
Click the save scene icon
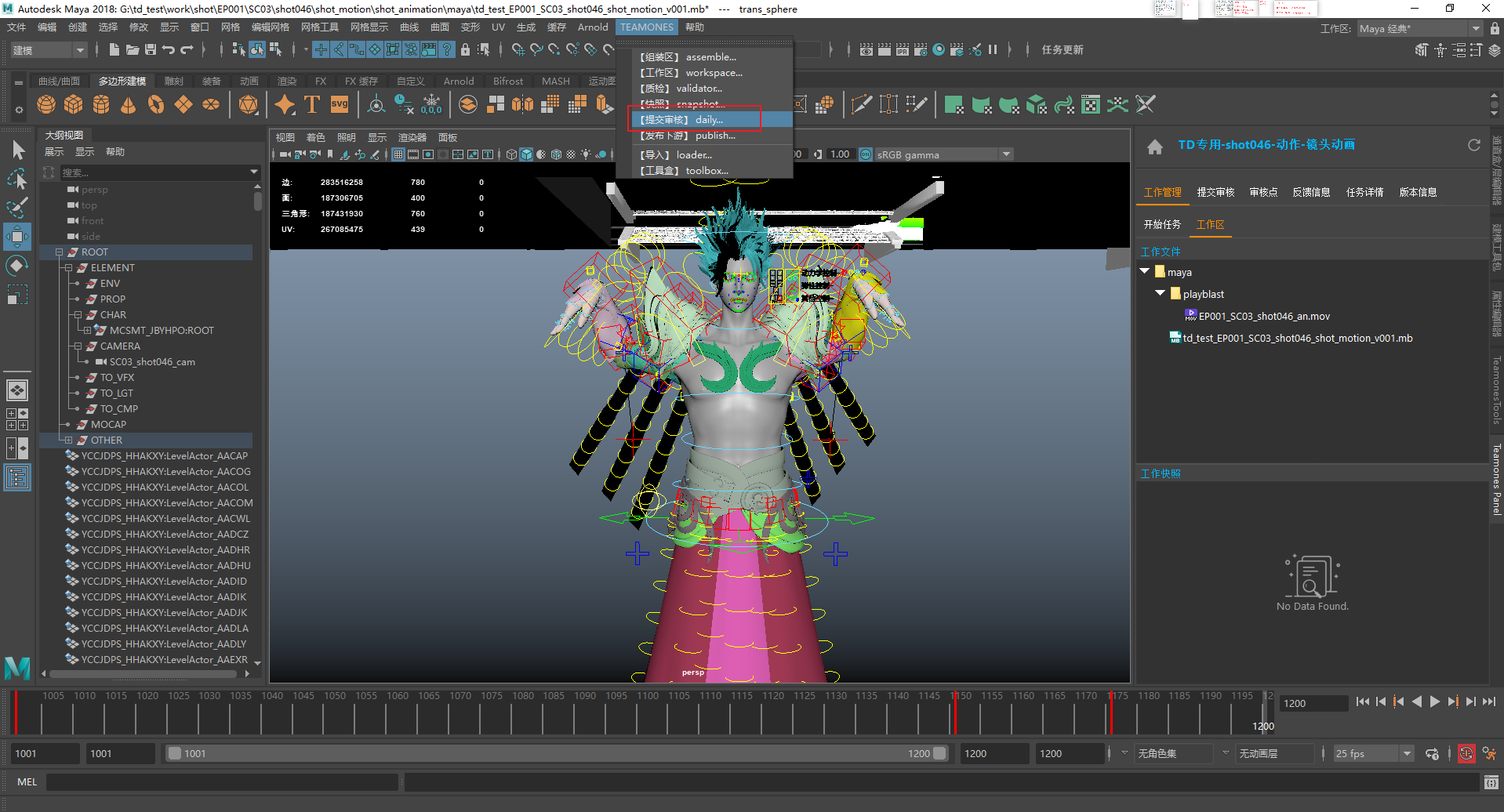[151, 49]
